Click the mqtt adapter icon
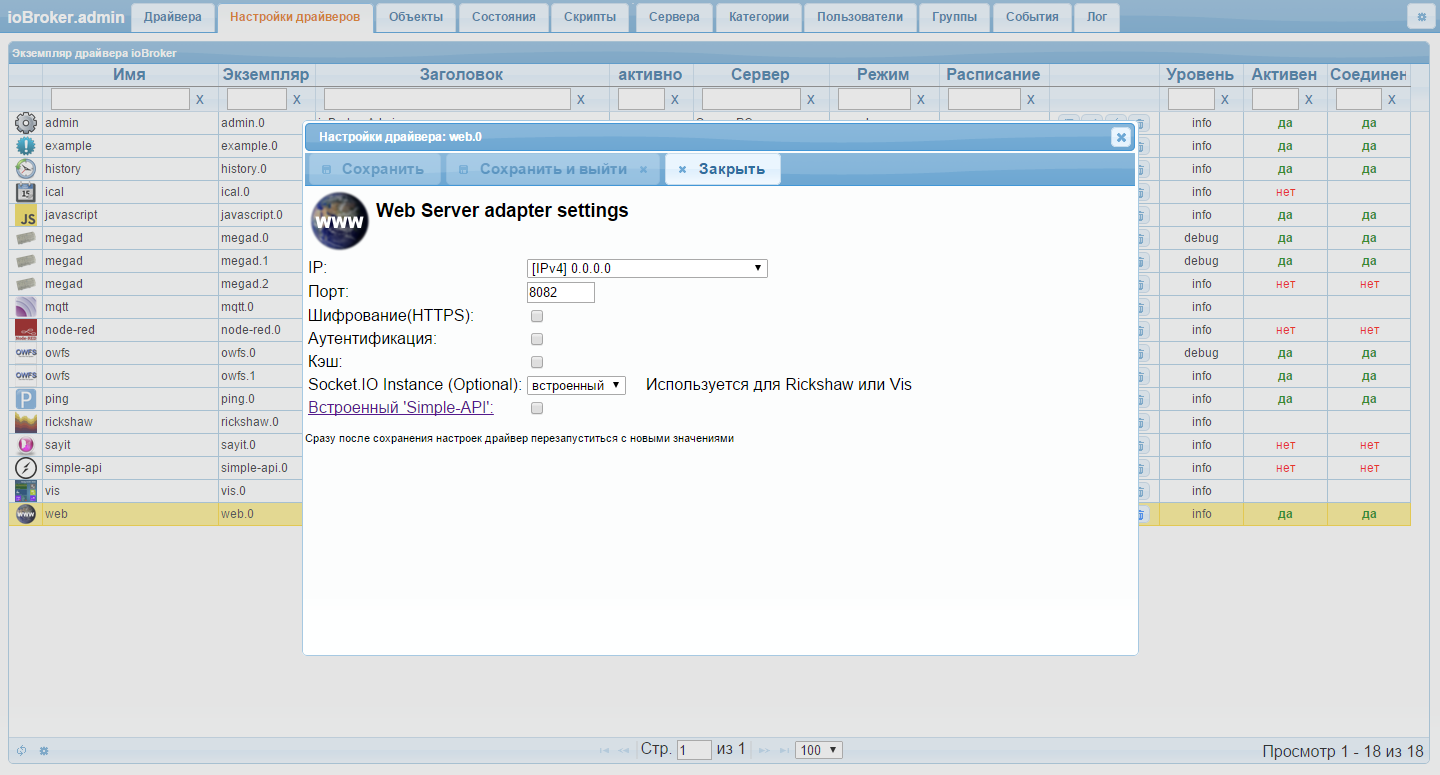 point(26,307)
